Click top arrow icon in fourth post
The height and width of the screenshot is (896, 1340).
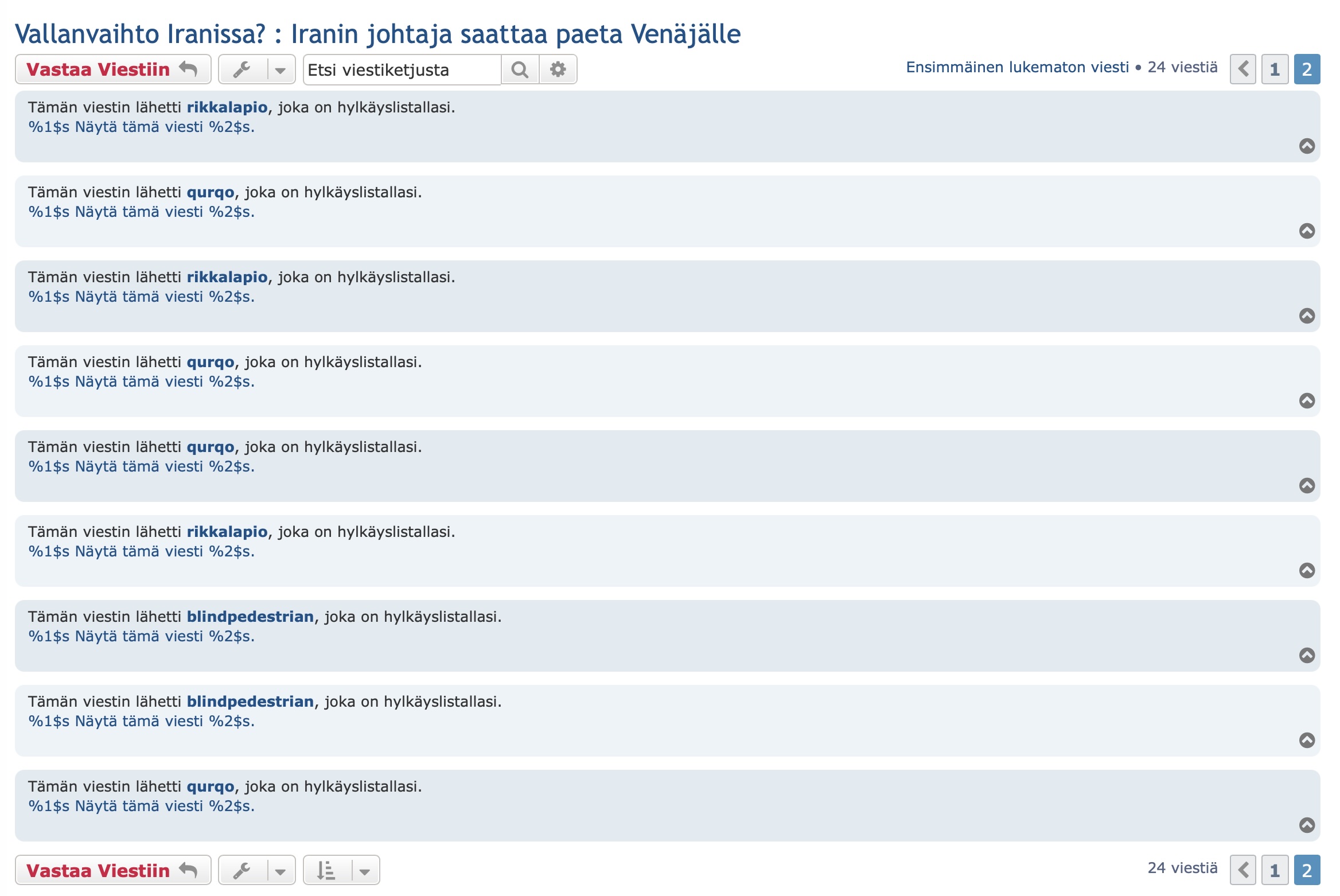coord(1307,400)
